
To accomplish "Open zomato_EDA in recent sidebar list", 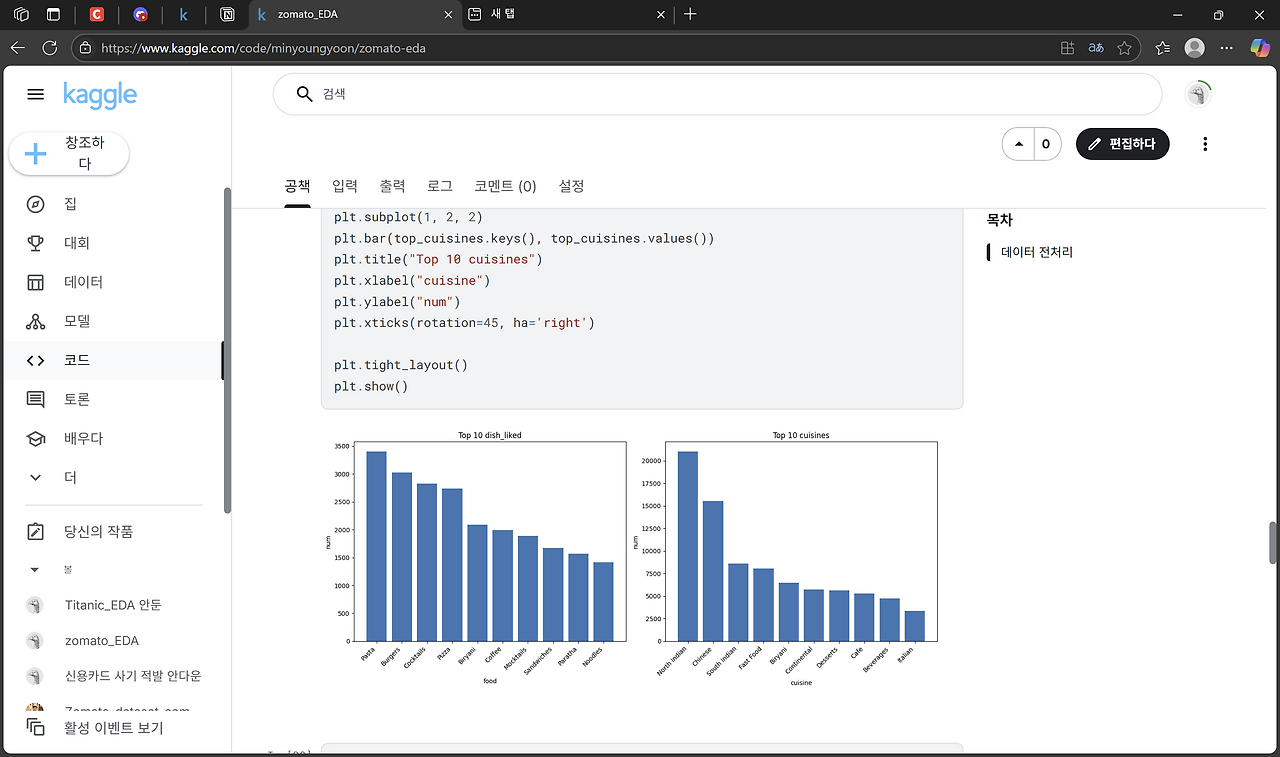I will [102, 640].
